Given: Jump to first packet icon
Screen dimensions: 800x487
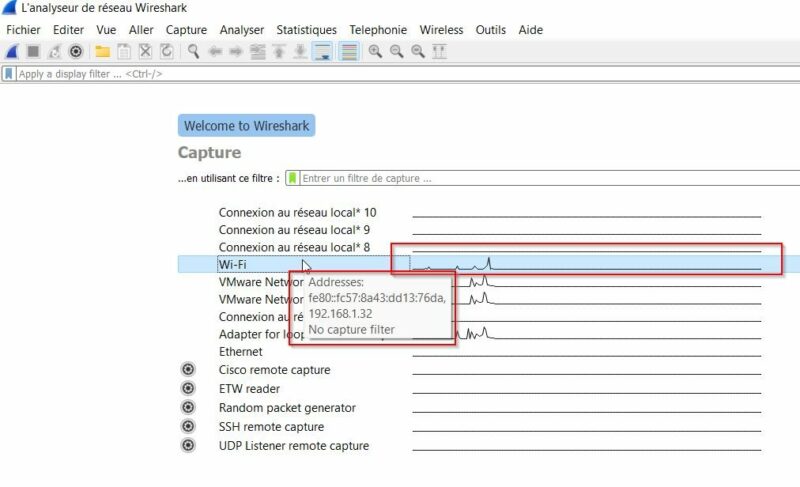Looking at the screenshot, I should coord(279,52).
